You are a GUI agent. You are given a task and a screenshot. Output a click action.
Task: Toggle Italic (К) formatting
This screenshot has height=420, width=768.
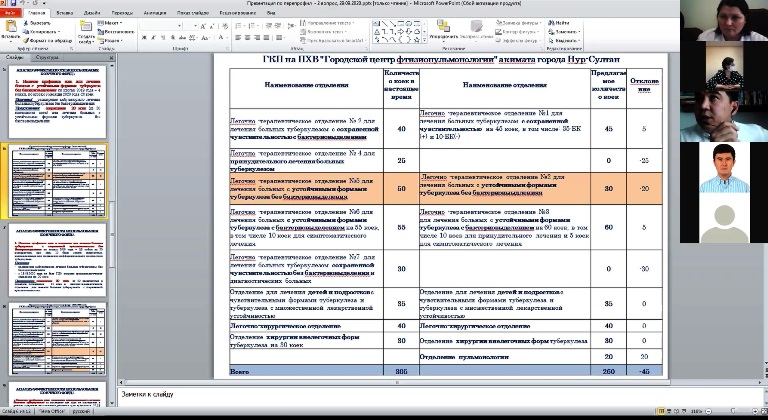(x=154, y=38)
